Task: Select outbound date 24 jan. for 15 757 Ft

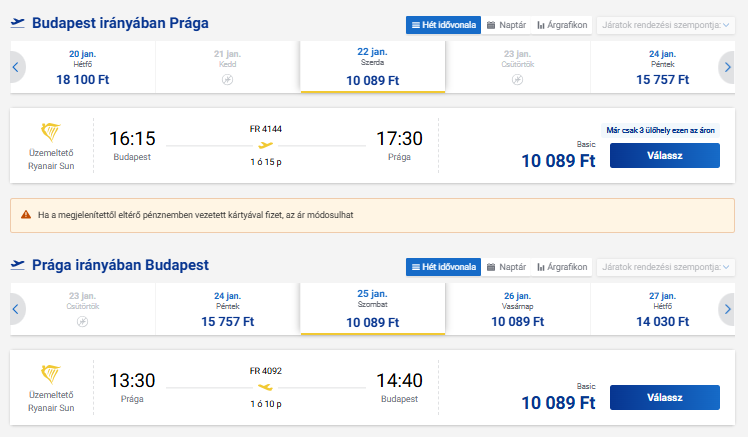Action: point(662,67)
